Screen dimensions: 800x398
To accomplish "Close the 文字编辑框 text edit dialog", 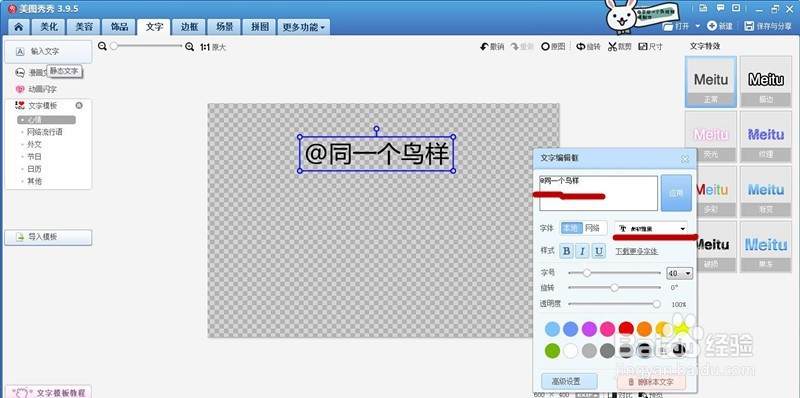I will [685, 159].
